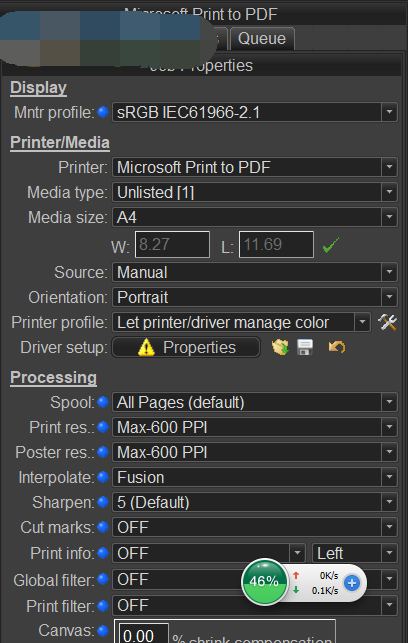Screen dimensions: 408x643
Task: Open printer profile tools wrench icon
Action: 387,323
